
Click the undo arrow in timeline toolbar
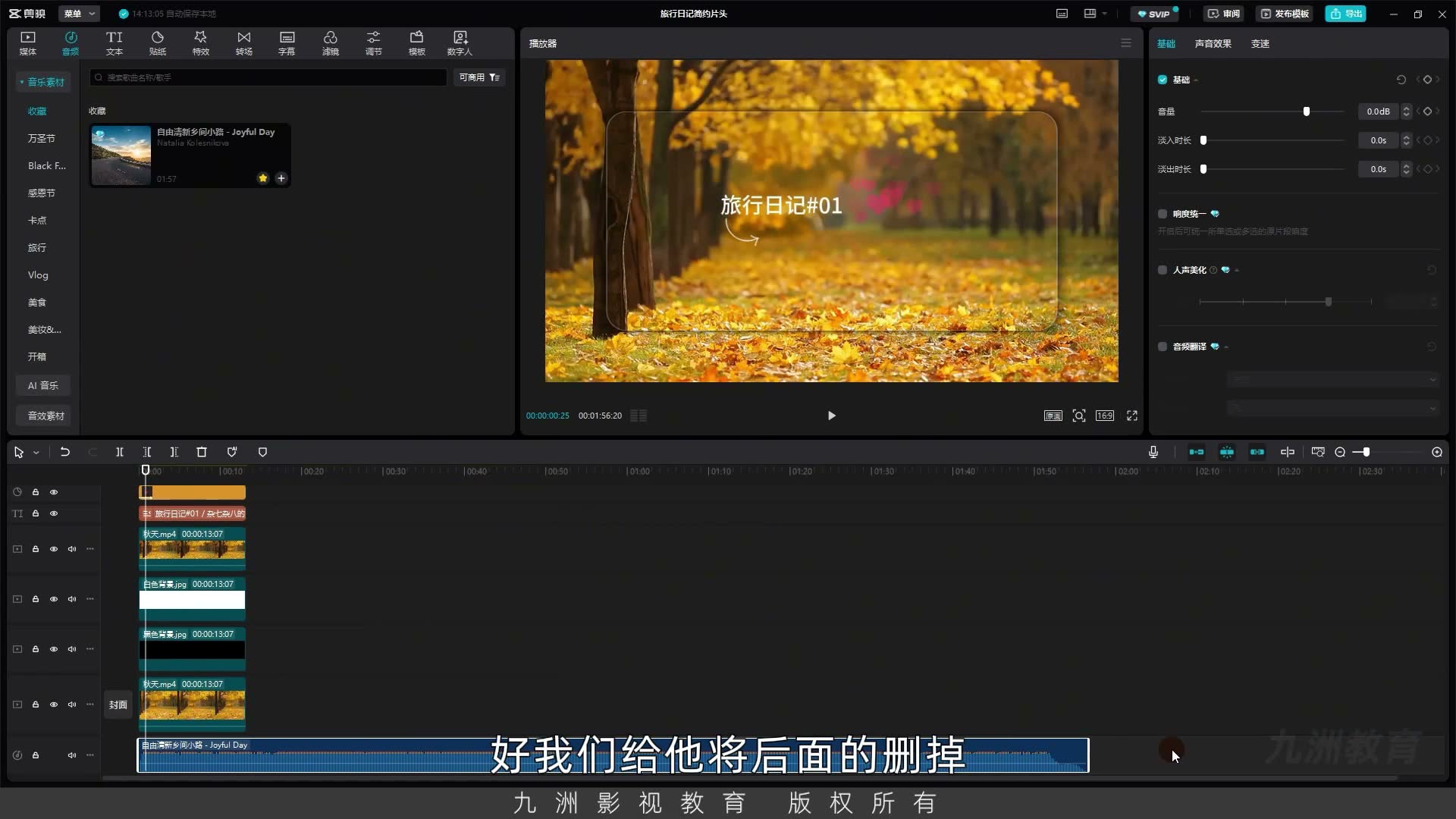65,452
